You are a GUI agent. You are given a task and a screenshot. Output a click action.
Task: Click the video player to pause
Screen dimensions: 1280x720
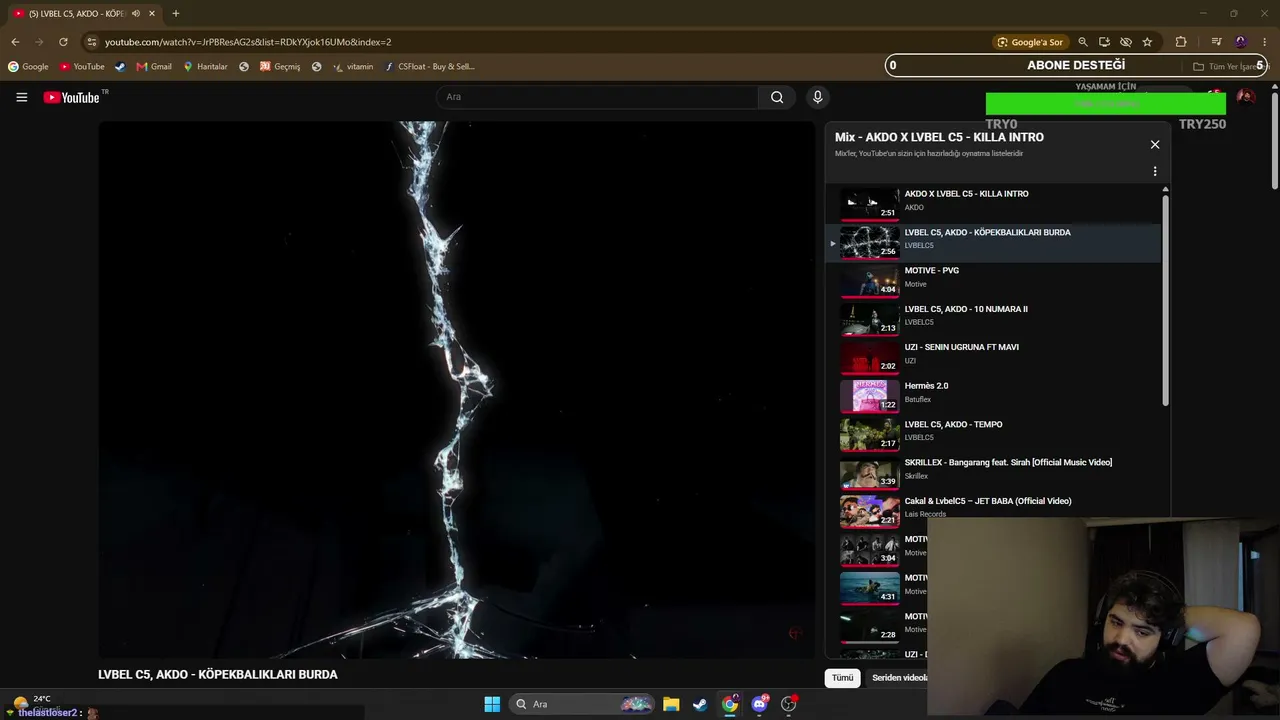tap(456, 390)
